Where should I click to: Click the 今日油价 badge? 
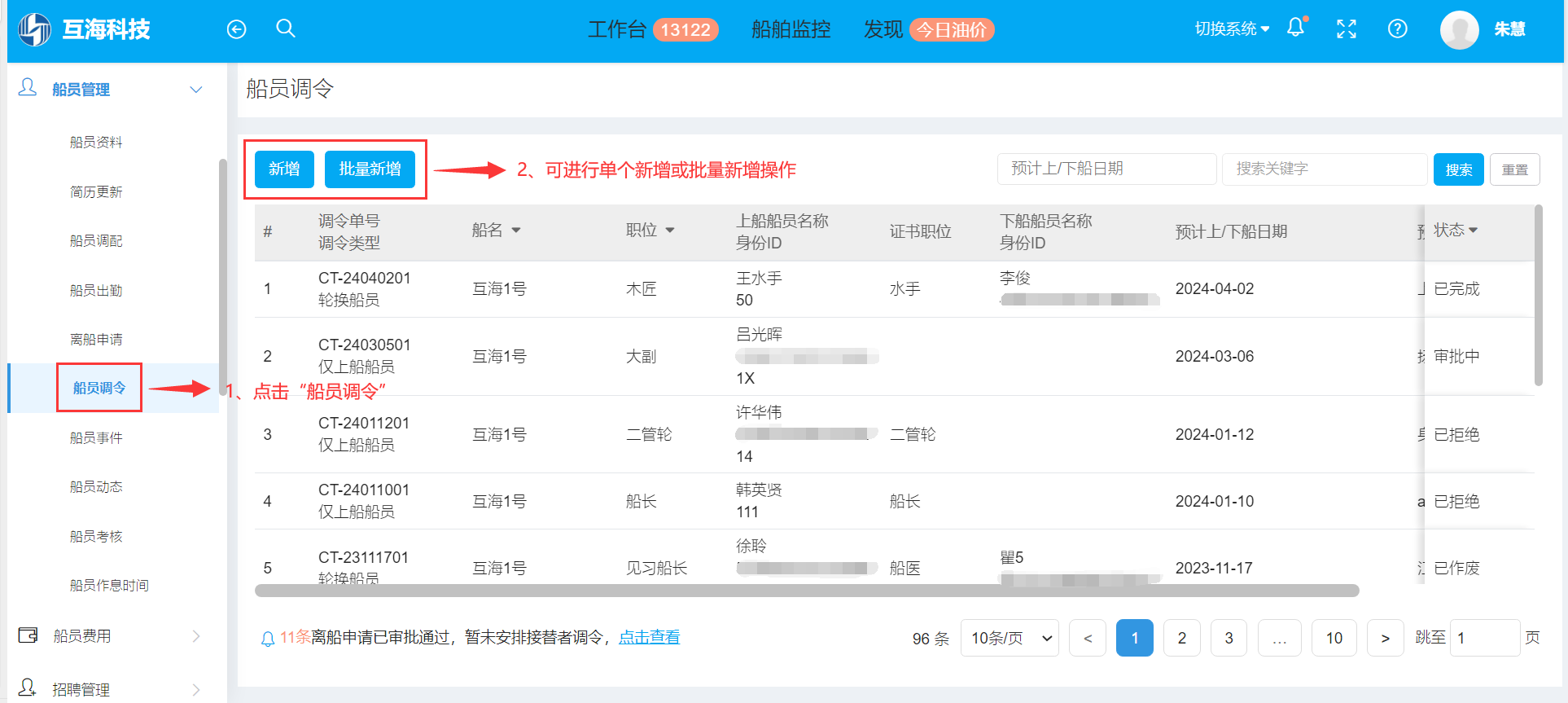point(952,30)
